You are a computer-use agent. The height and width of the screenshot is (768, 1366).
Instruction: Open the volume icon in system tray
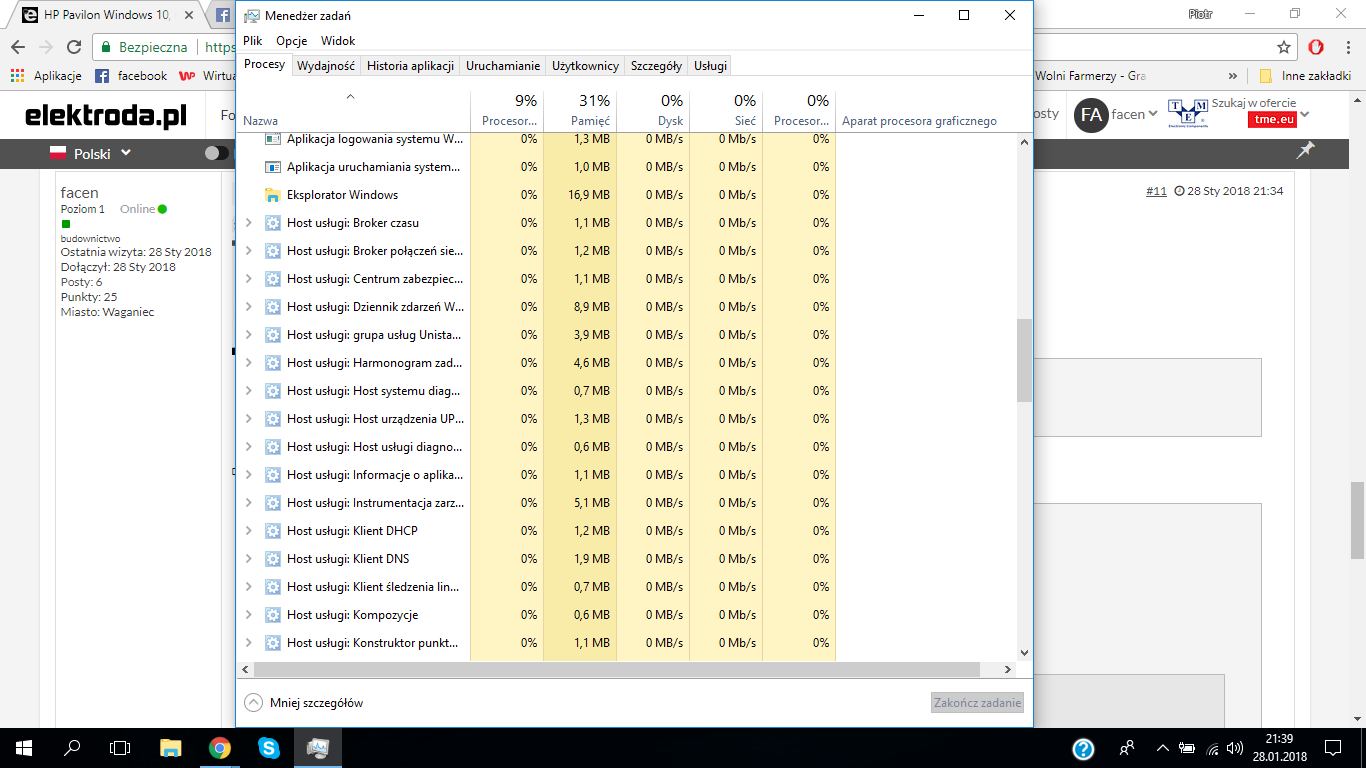(1235, 748)
